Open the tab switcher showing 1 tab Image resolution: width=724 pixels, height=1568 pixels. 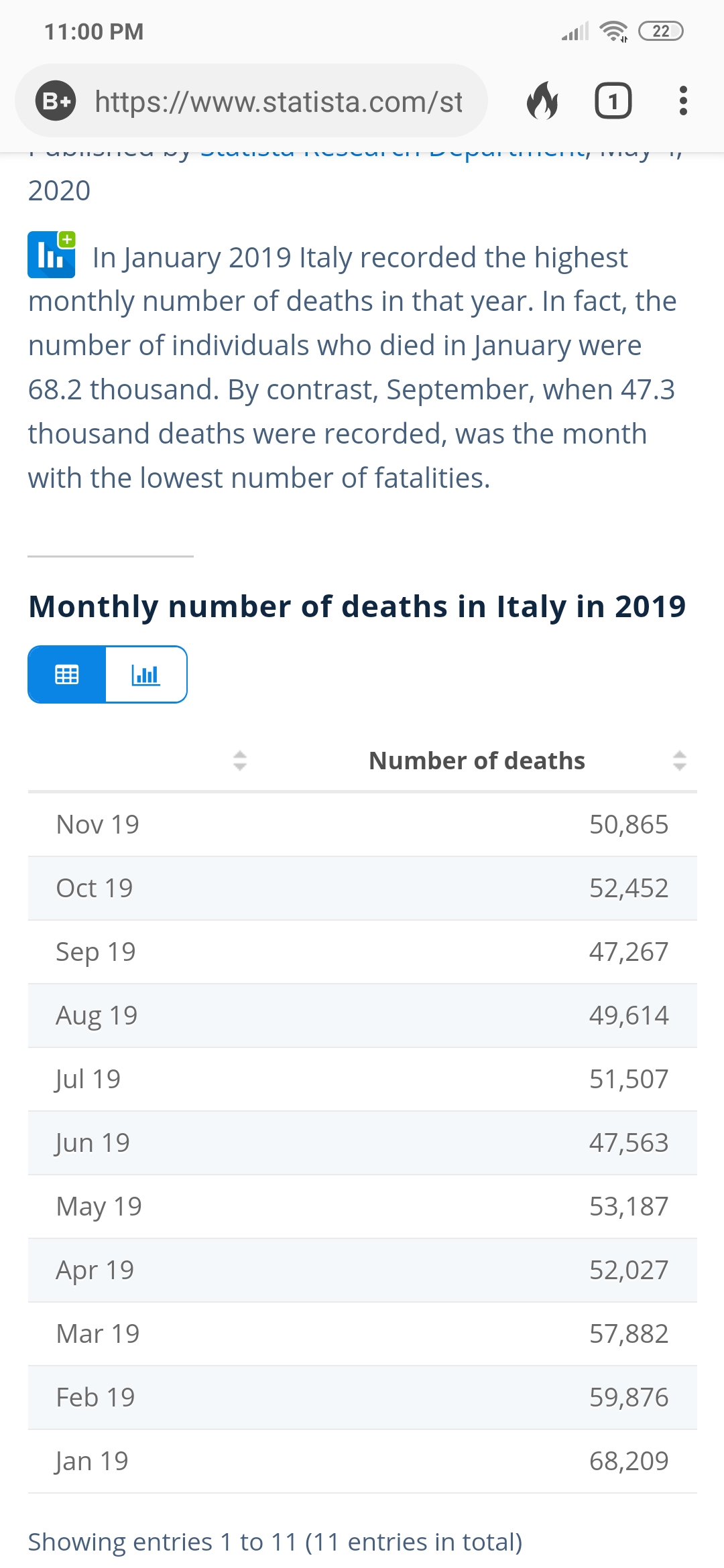coord(613,101)
